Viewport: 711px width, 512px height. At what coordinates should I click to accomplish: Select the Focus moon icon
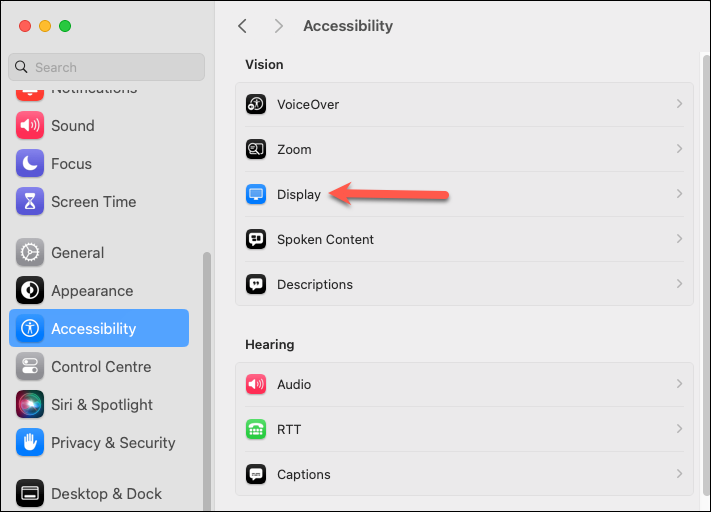pyautogui.click(x=30, y=163)
